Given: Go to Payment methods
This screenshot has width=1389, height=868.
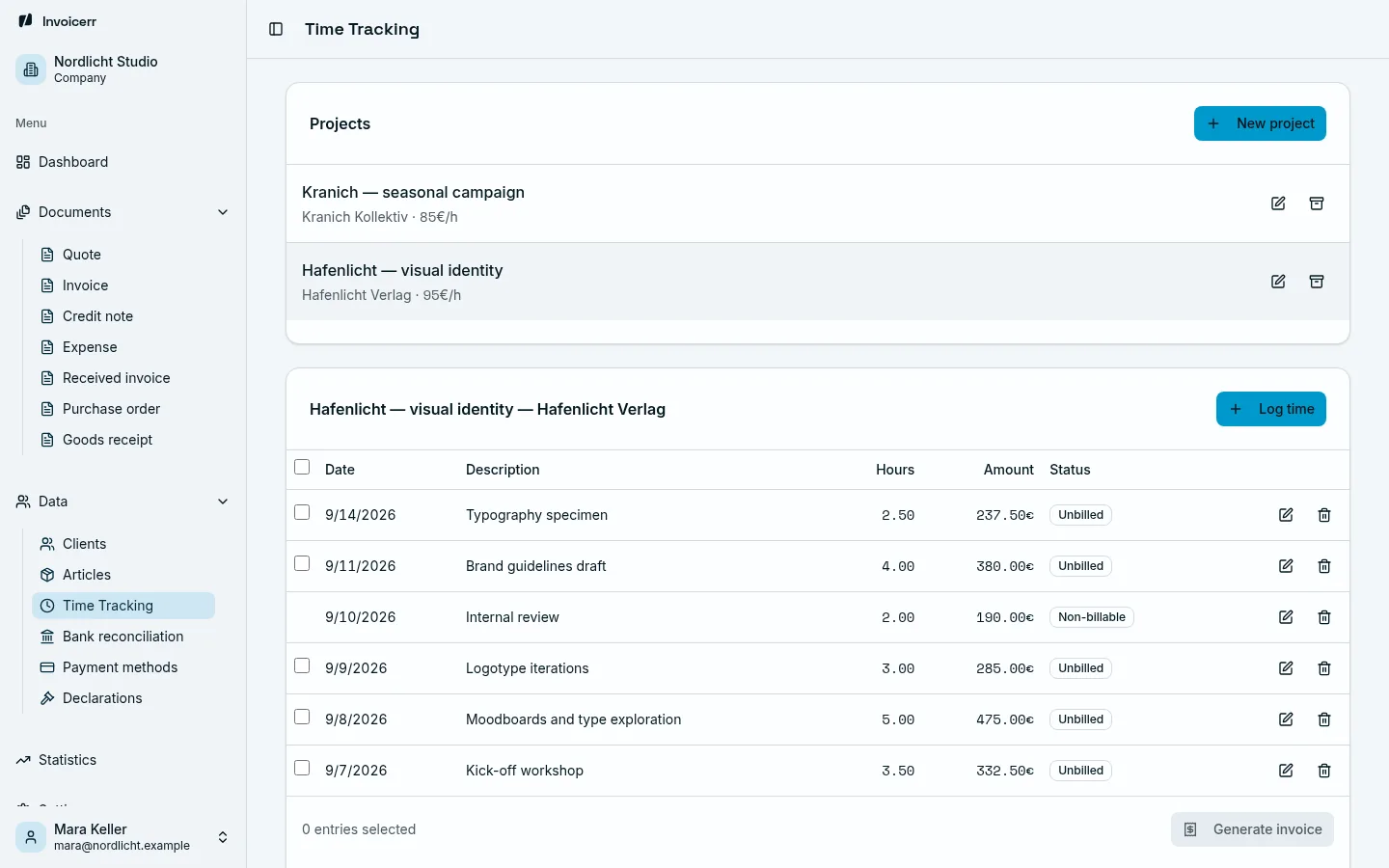Looking at the screenshot, I should 123,667.
